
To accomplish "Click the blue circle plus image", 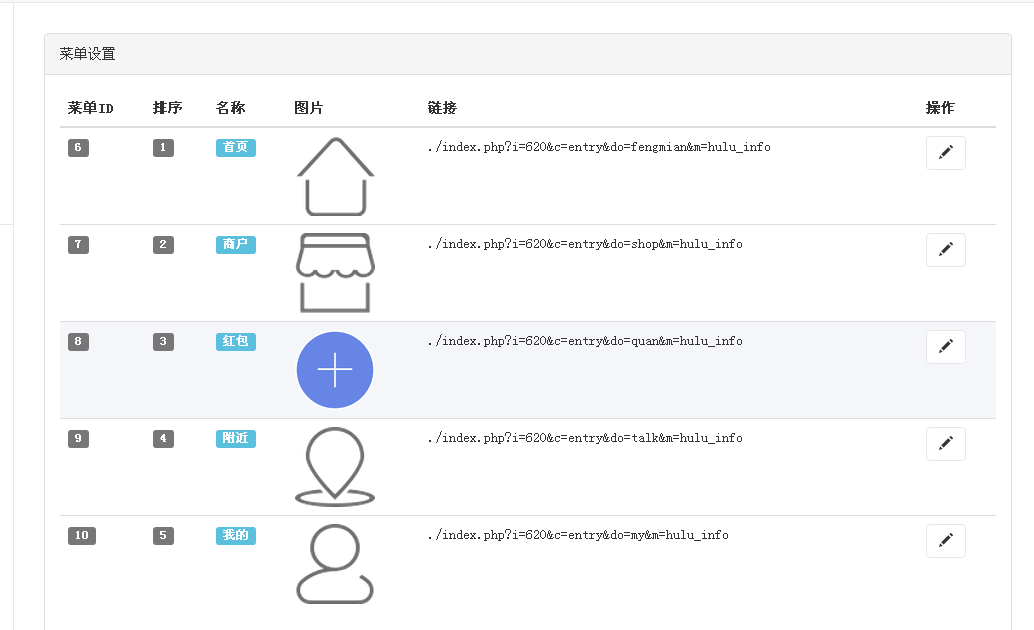I will [335, 370].
